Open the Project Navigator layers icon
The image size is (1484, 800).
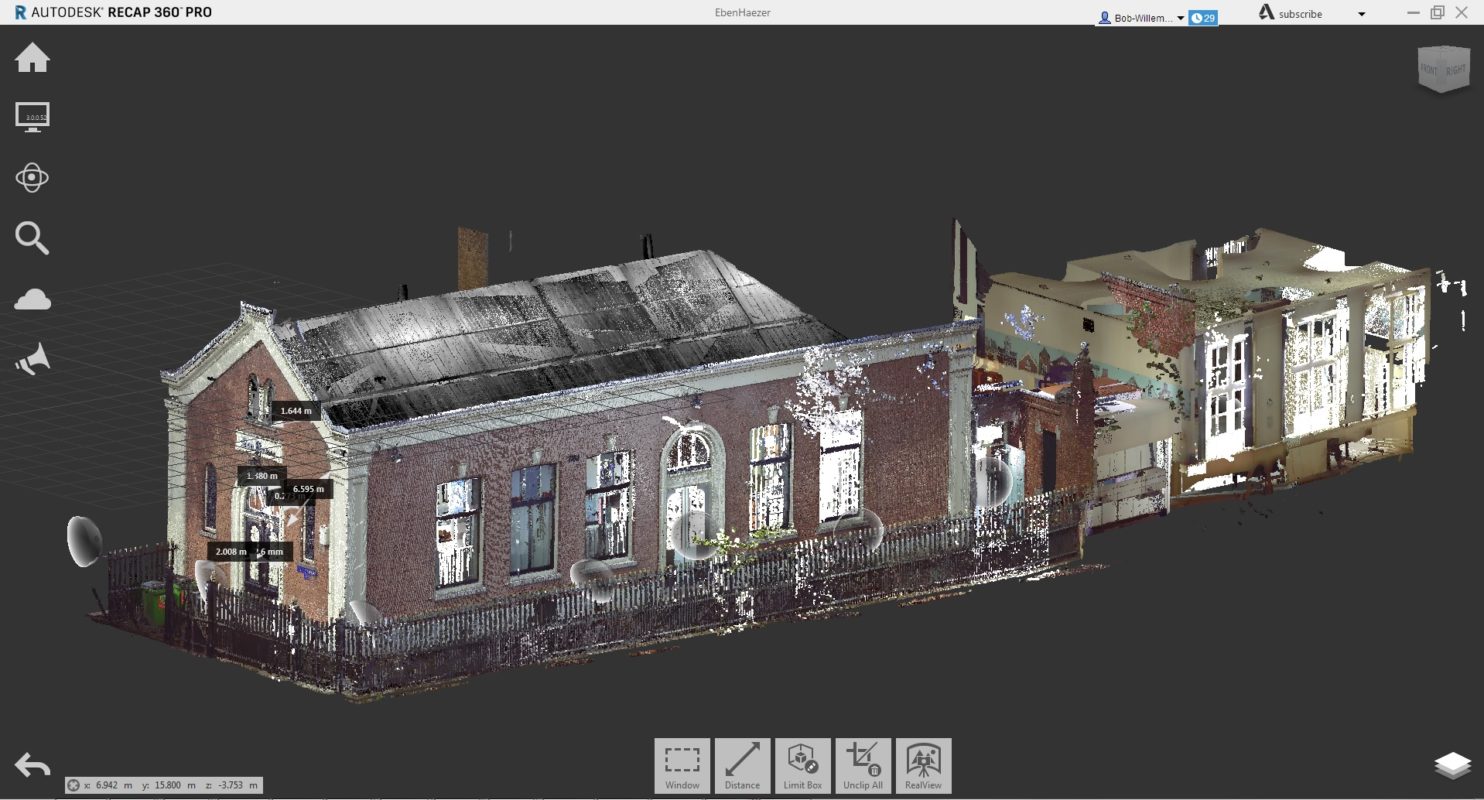click(x=1452, y=765)
